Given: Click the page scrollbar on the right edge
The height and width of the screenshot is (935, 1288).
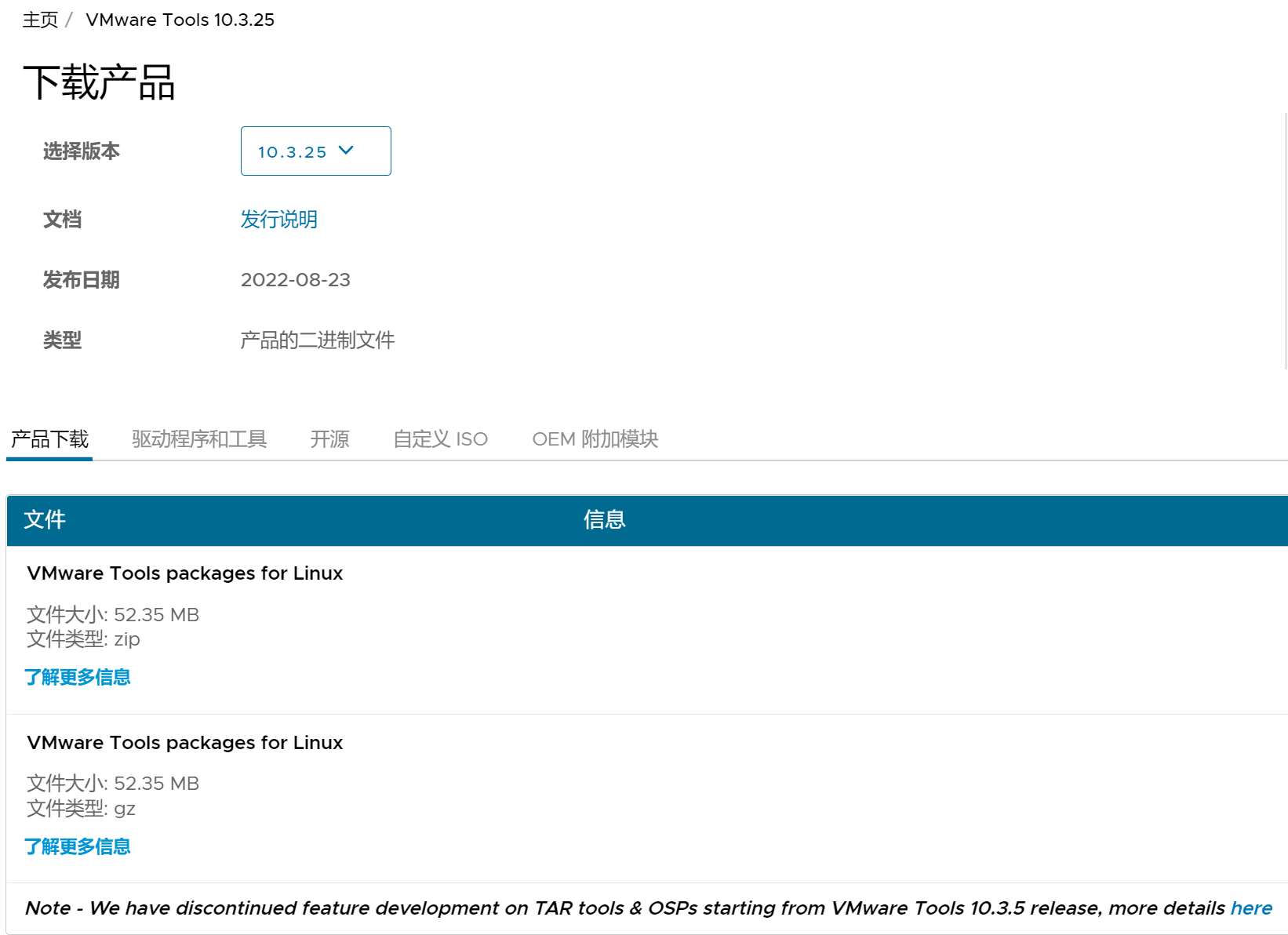Looking at the screenshot, I should pos(1286,240).
